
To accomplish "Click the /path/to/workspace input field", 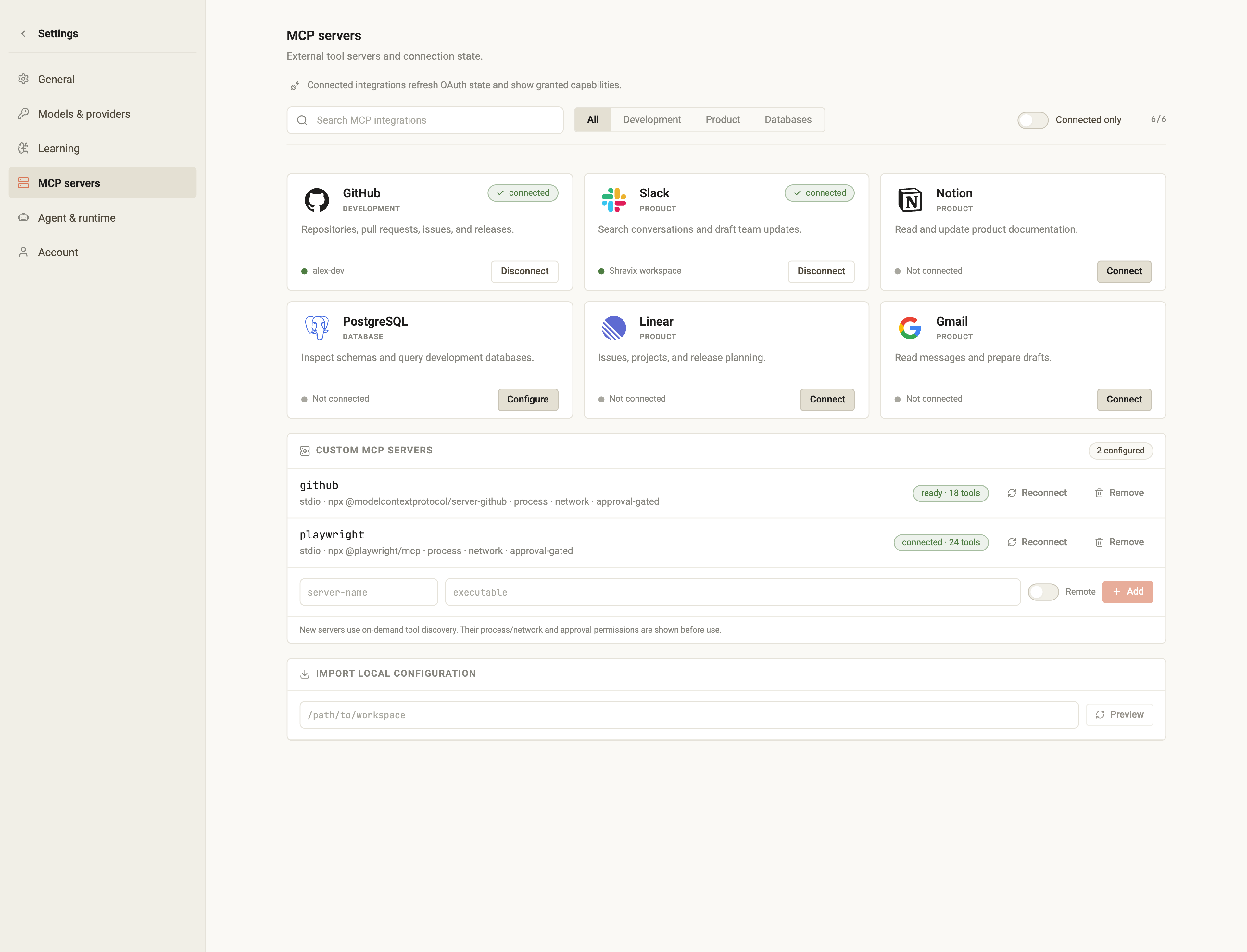I will (x=689, y=715).
